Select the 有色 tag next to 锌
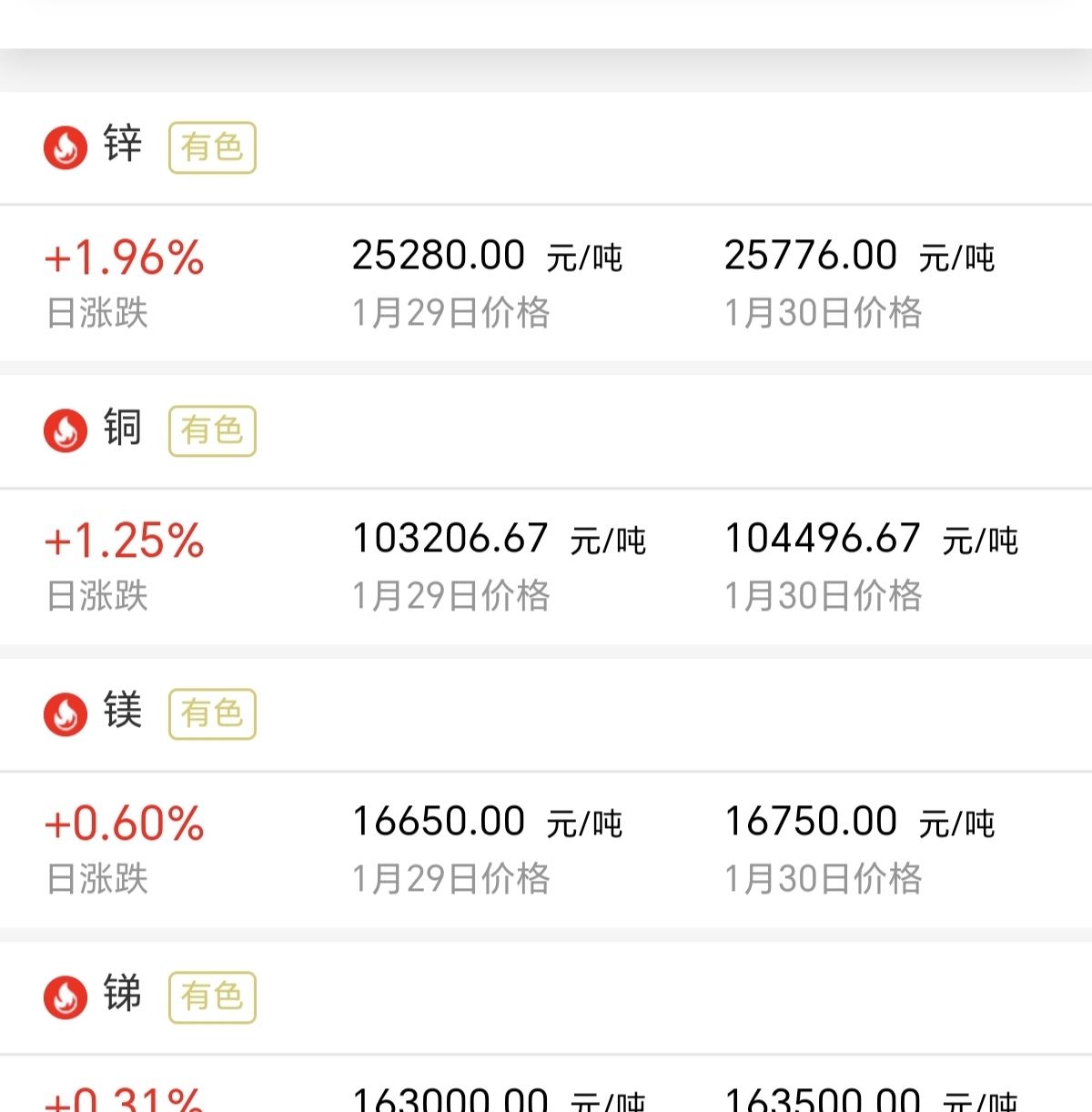This screenshot has width=1092, height=1112. click(212, 147)
